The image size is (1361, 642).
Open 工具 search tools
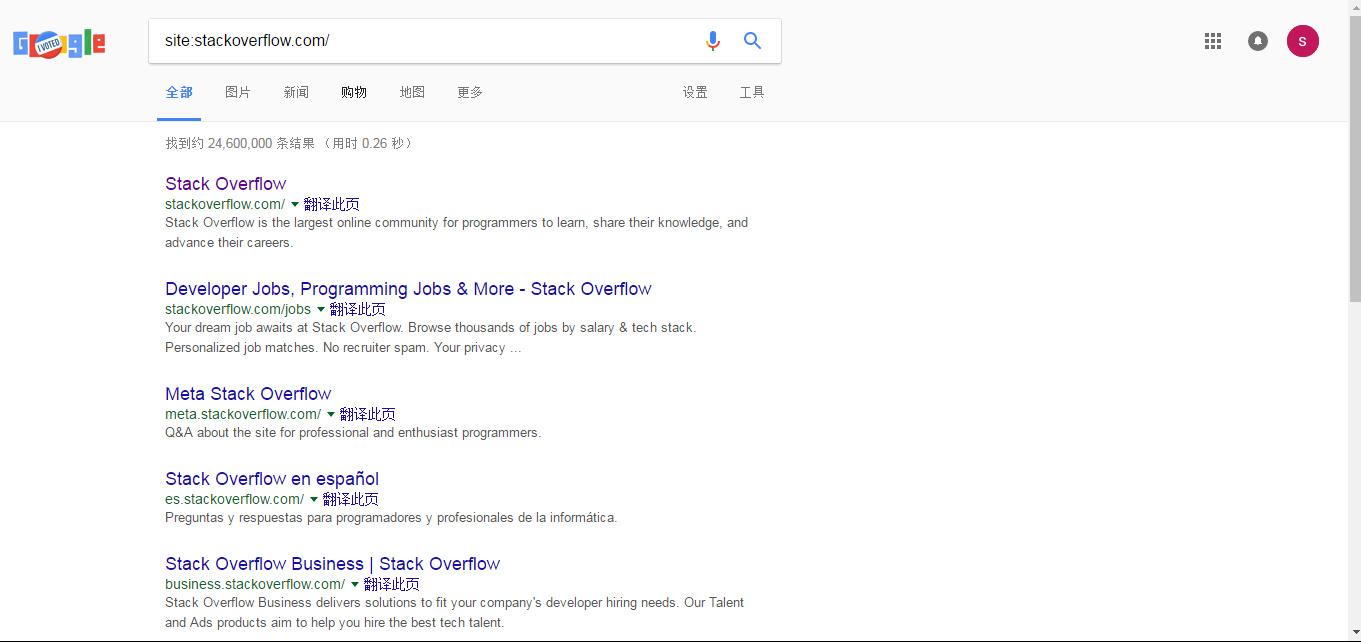(752, 92)
